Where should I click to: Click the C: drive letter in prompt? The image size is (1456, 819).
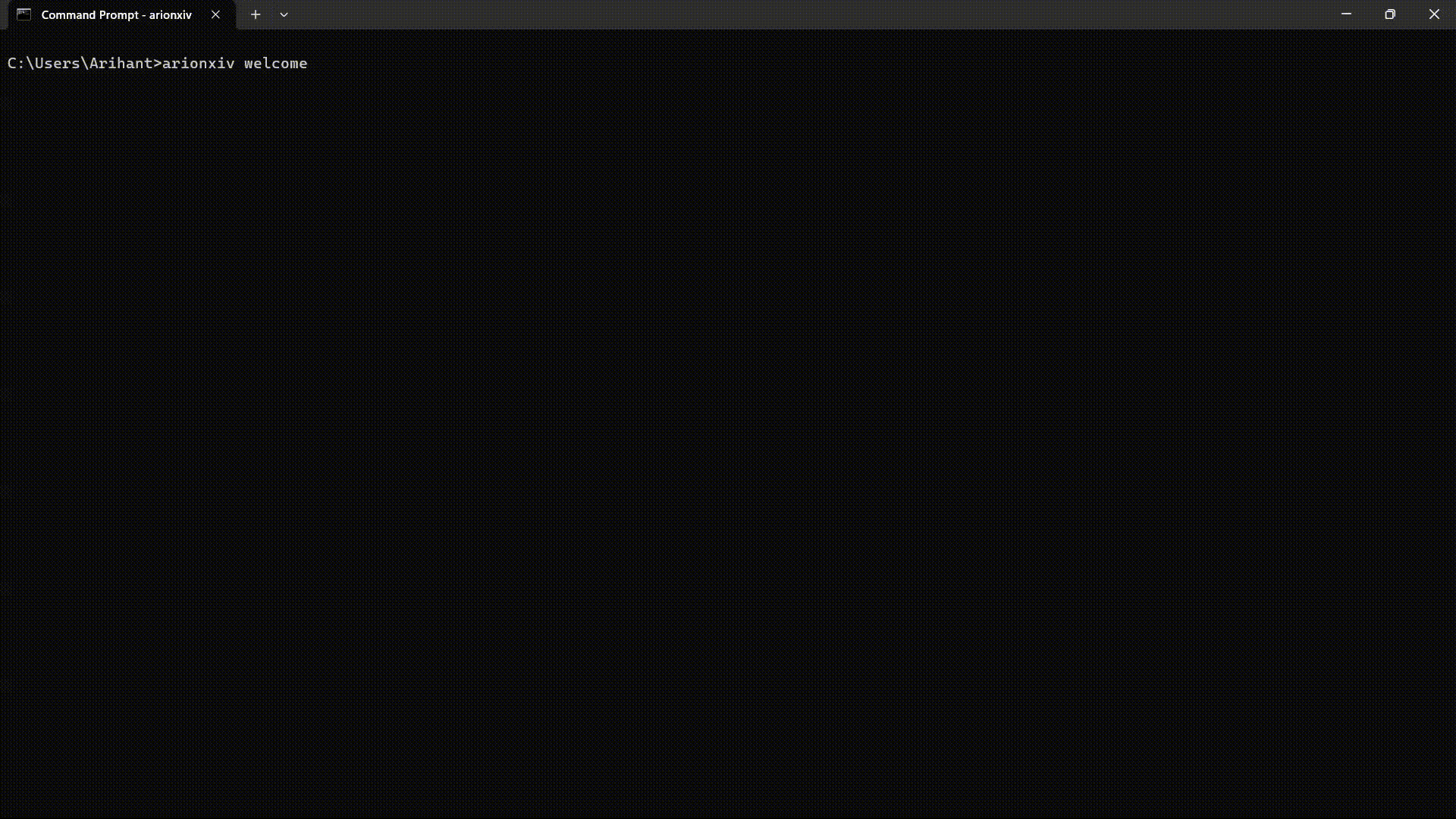16,63
